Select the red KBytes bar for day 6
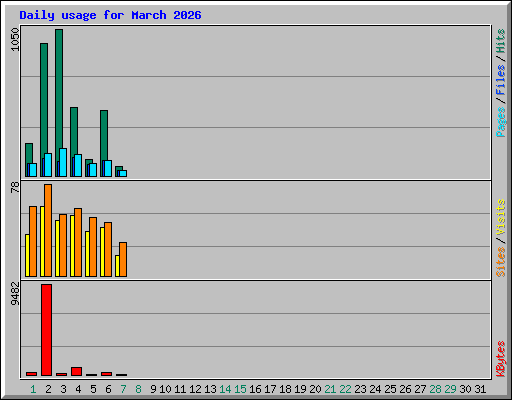This screenshot has height=400, width=512. tap(106, 374)
